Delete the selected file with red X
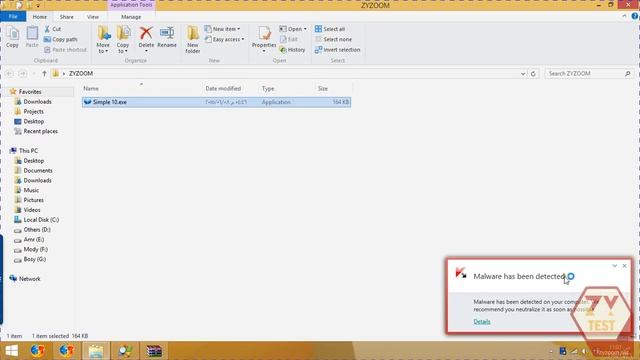This screenshot has width=640, height=360. [x=146, y=38]
